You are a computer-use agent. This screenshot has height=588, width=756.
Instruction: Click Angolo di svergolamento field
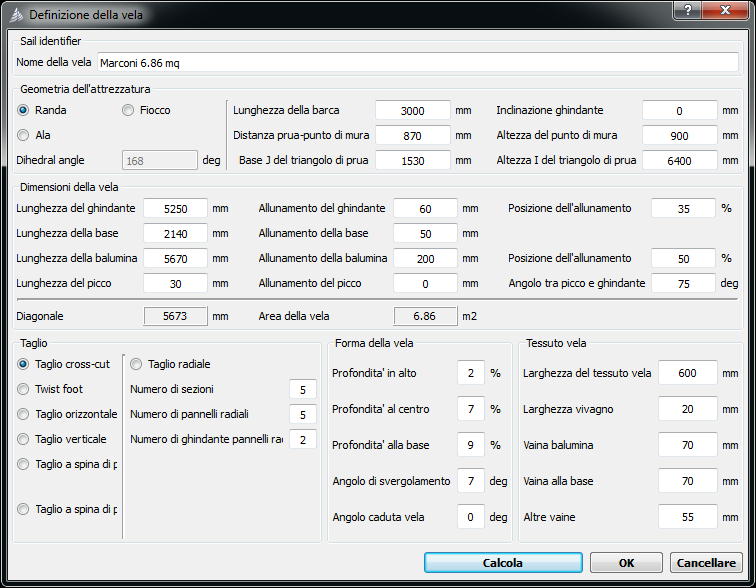tap(471, 481)
